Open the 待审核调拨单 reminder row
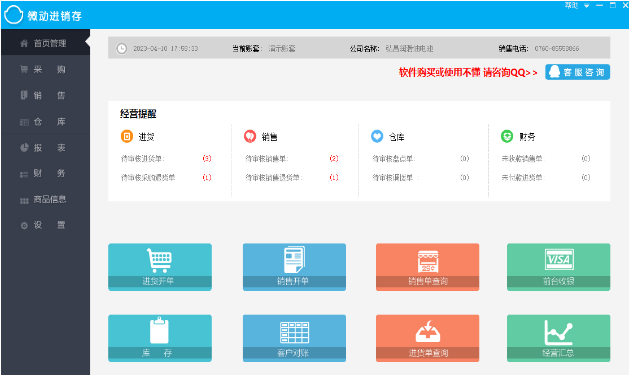 click(420, 177)
